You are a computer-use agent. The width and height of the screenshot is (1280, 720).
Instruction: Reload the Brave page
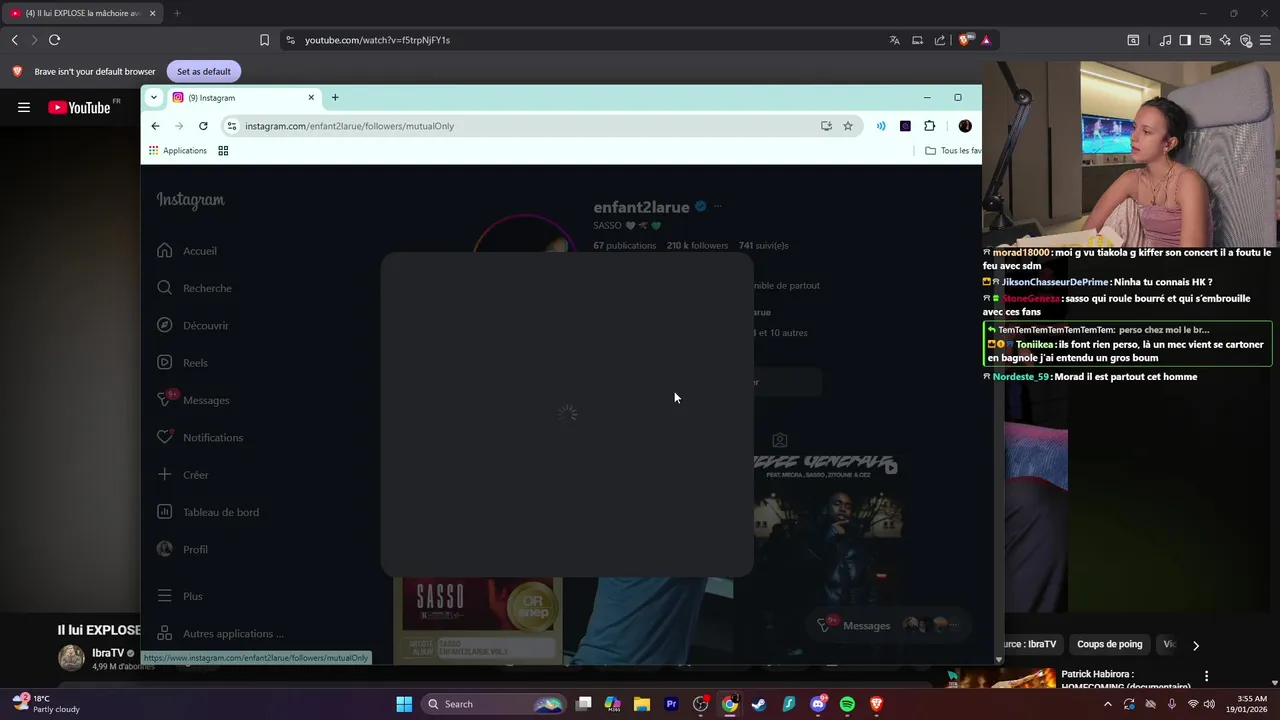coord(54,40)
